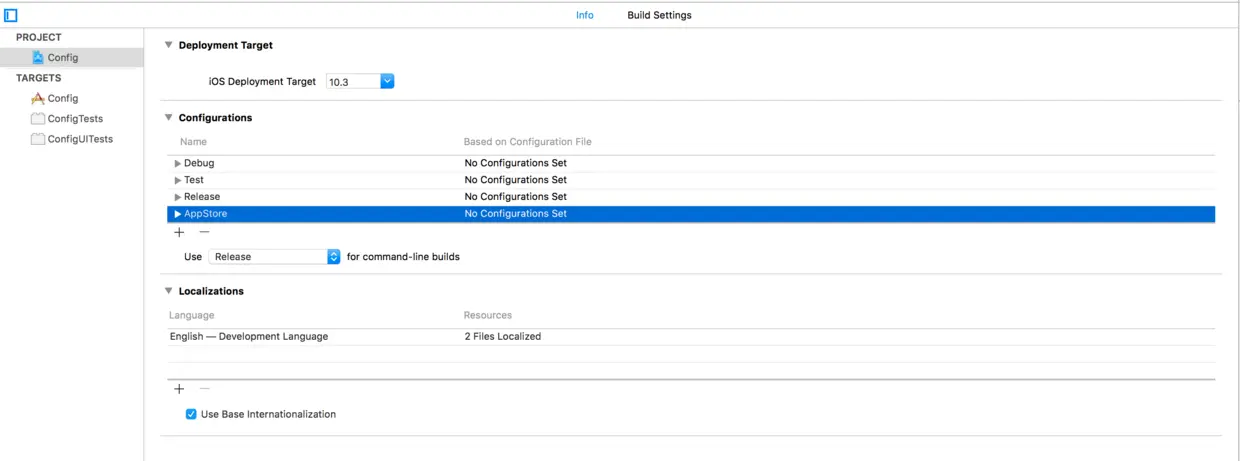1240x461 pixels.
Task: Expand the AppStore configuration row
Action: [178, 214]
